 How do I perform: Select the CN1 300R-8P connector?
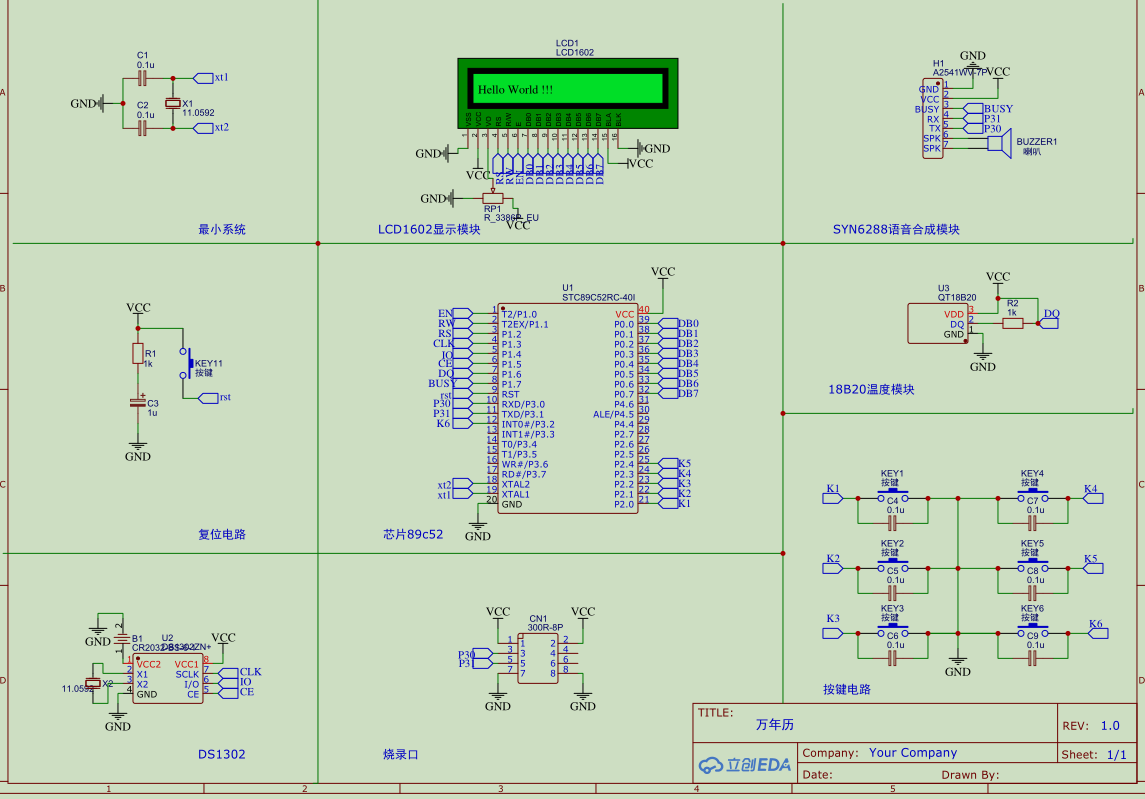click(538, 657)
